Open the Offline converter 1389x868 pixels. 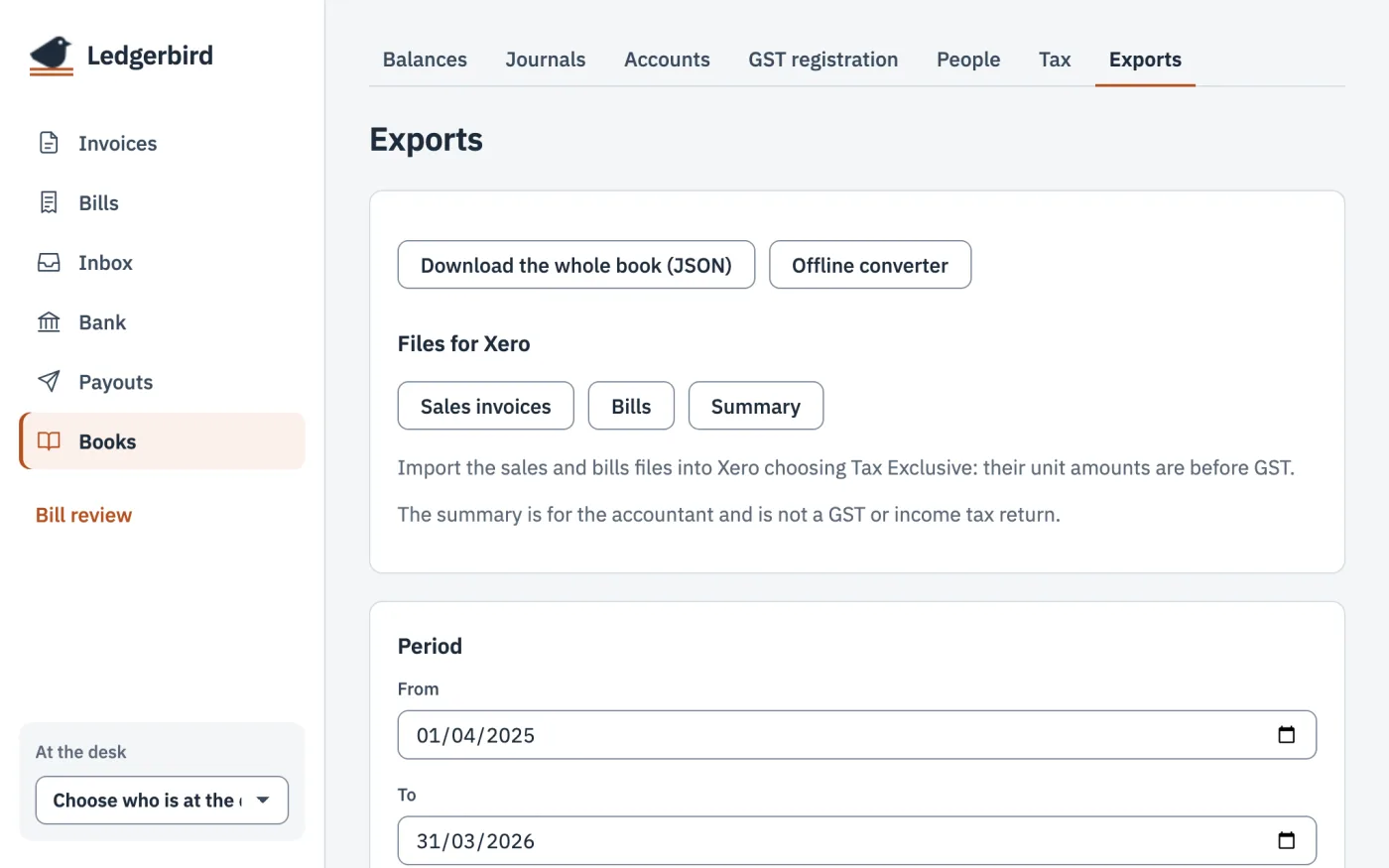click(870, 265)
